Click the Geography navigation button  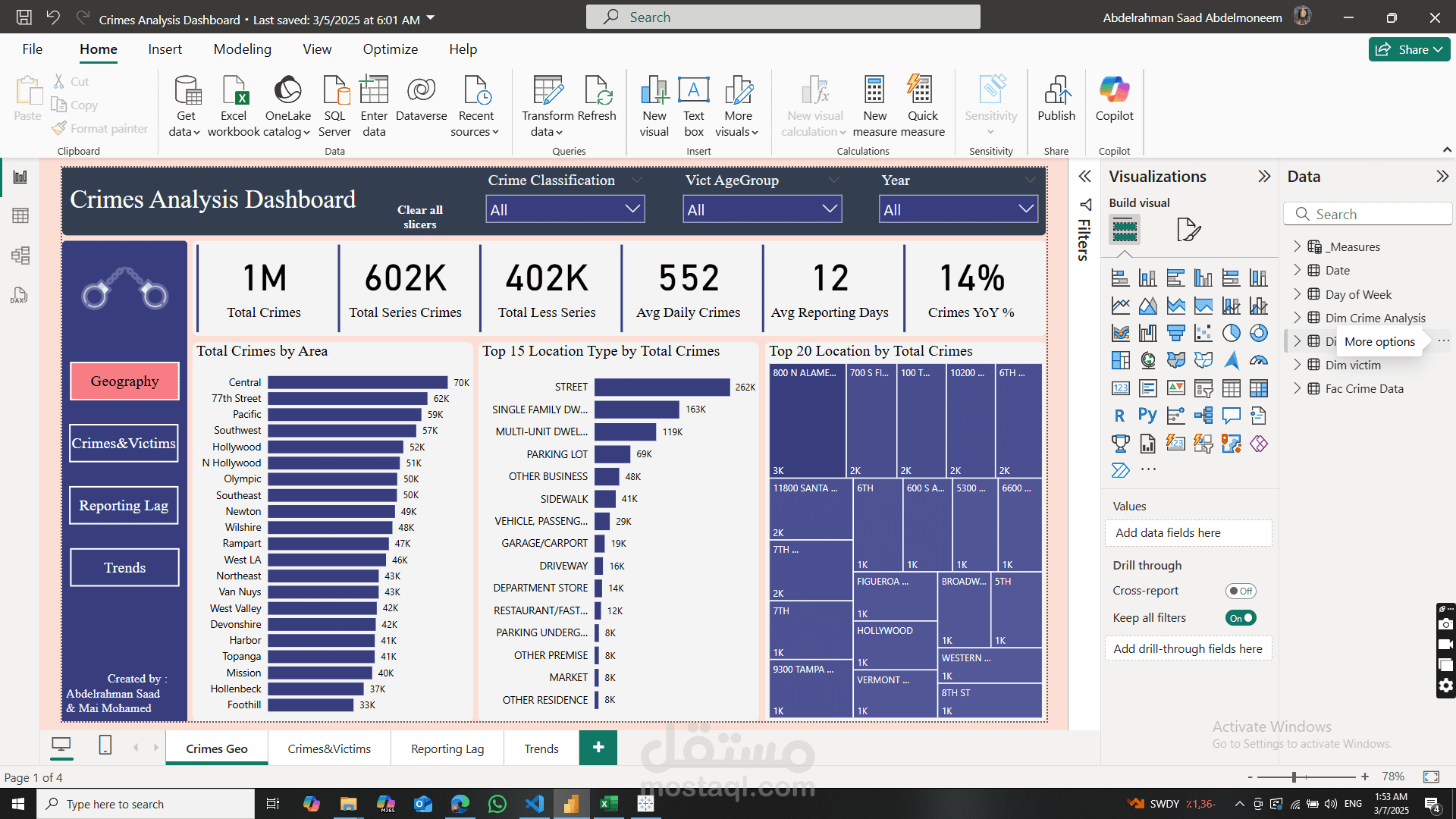coord(125,381)
